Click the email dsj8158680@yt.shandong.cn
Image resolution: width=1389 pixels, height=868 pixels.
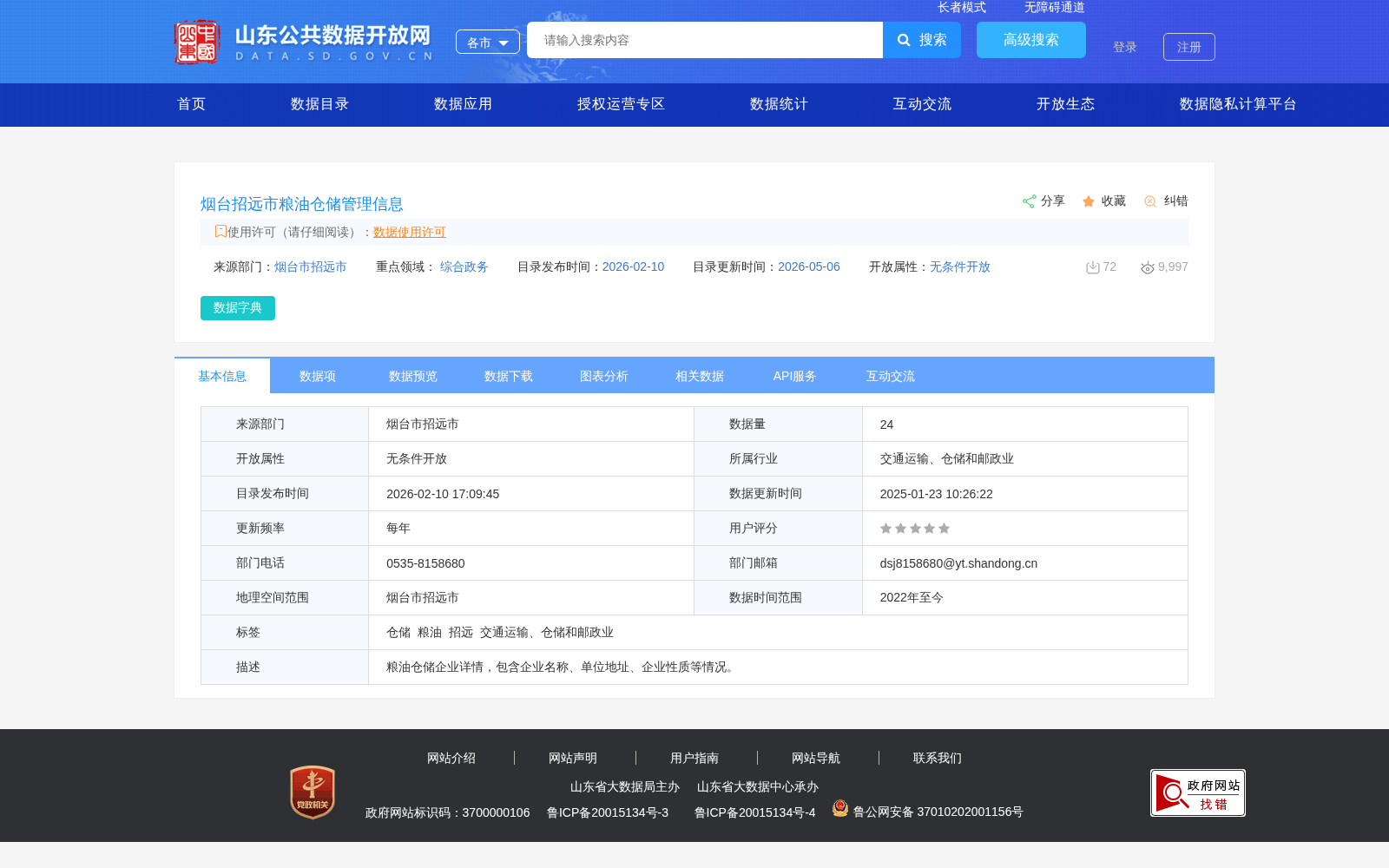coord(958,563)
